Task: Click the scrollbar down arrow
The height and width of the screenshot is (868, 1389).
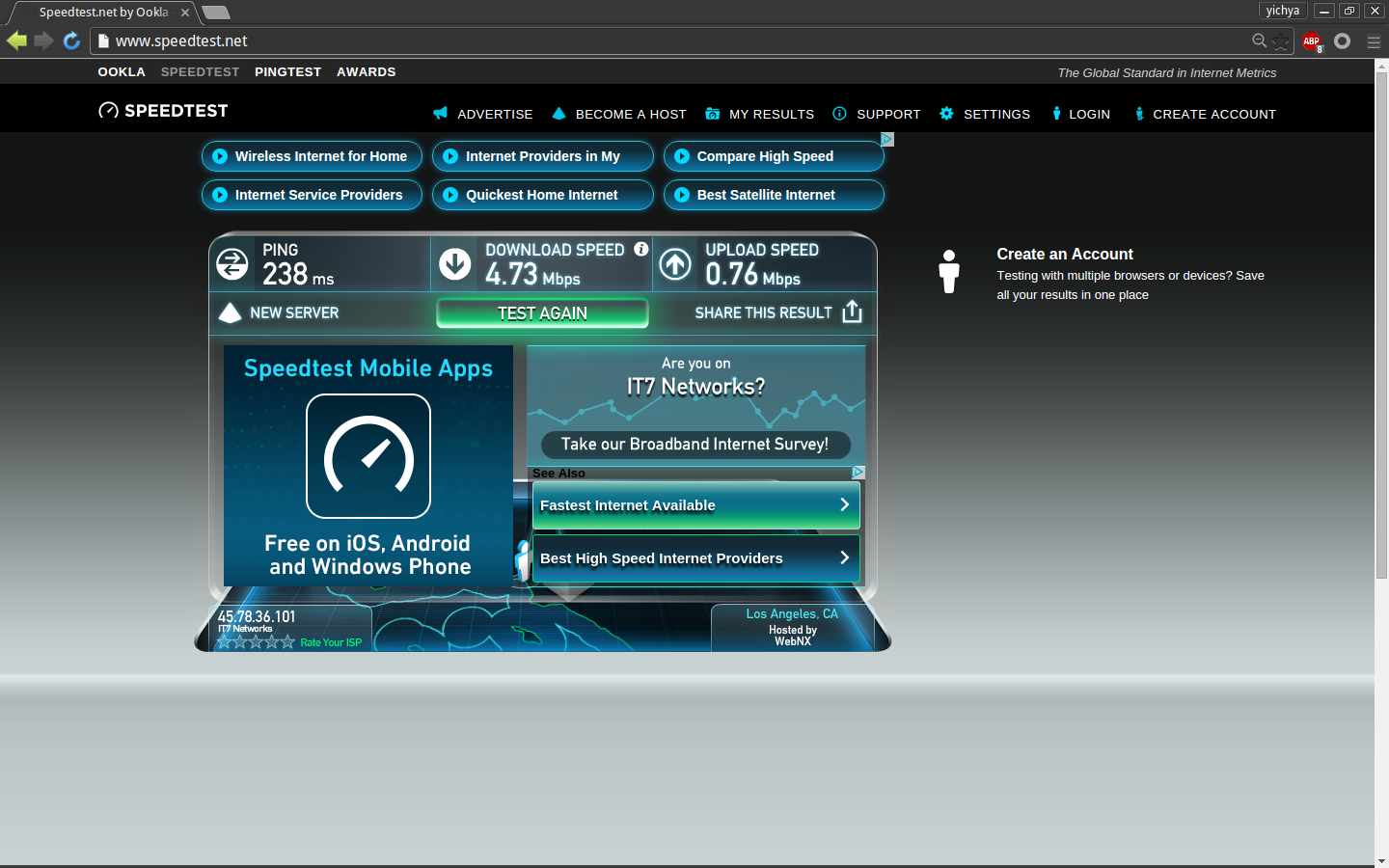Action: 1381,861
